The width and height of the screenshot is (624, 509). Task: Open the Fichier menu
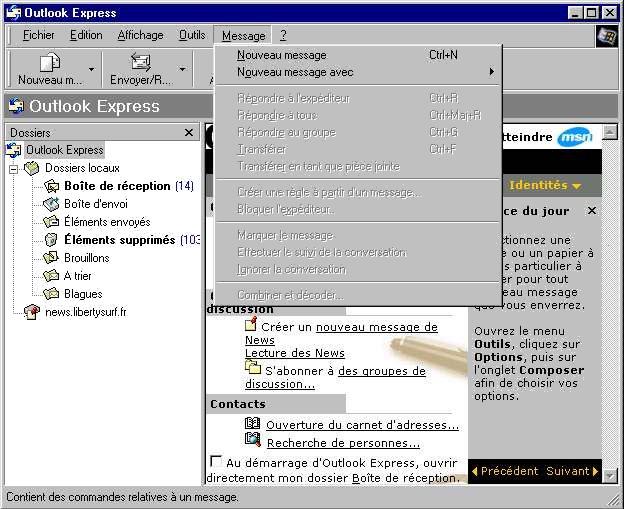(x=39, y=35)
